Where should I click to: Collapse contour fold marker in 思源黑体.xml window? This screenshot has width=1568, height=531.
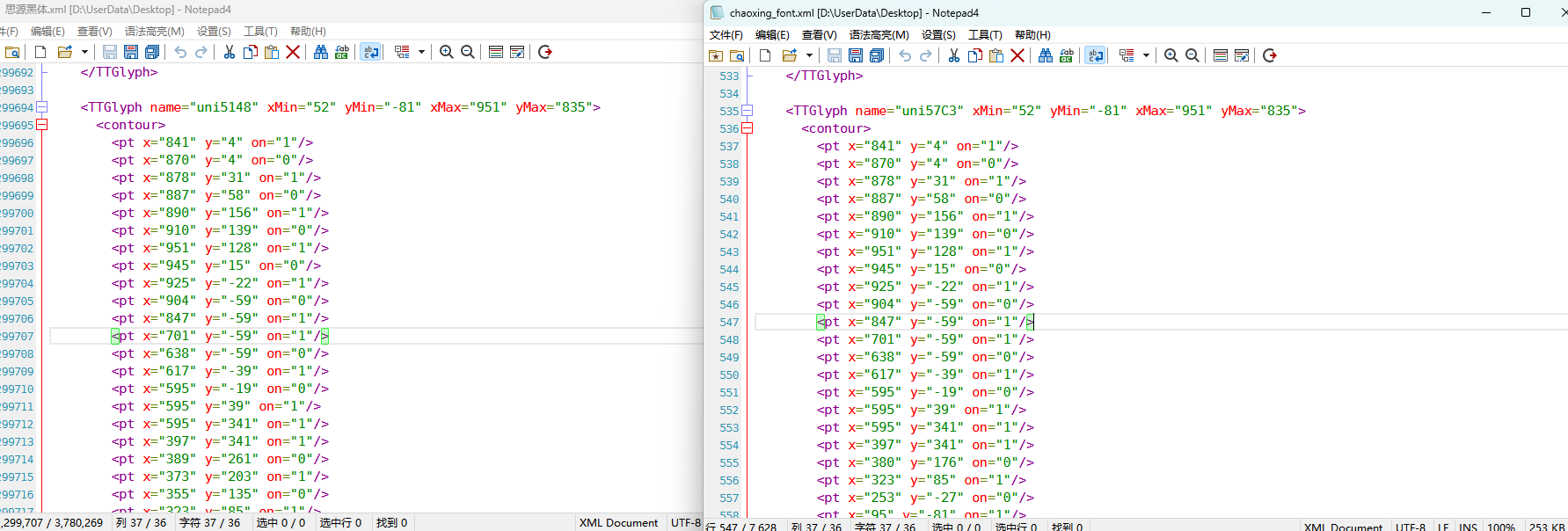[41, 125]
